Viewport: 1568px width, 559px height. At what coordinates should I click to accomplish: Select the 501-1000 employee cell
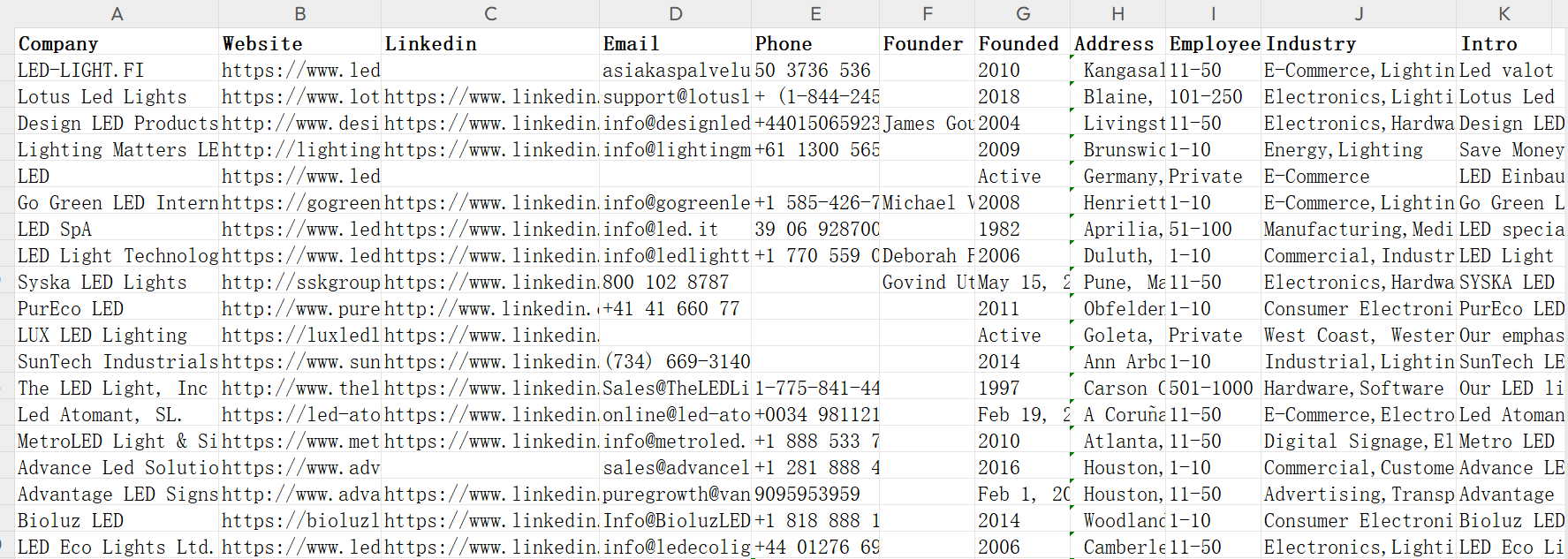click(x=1213, y=388)
